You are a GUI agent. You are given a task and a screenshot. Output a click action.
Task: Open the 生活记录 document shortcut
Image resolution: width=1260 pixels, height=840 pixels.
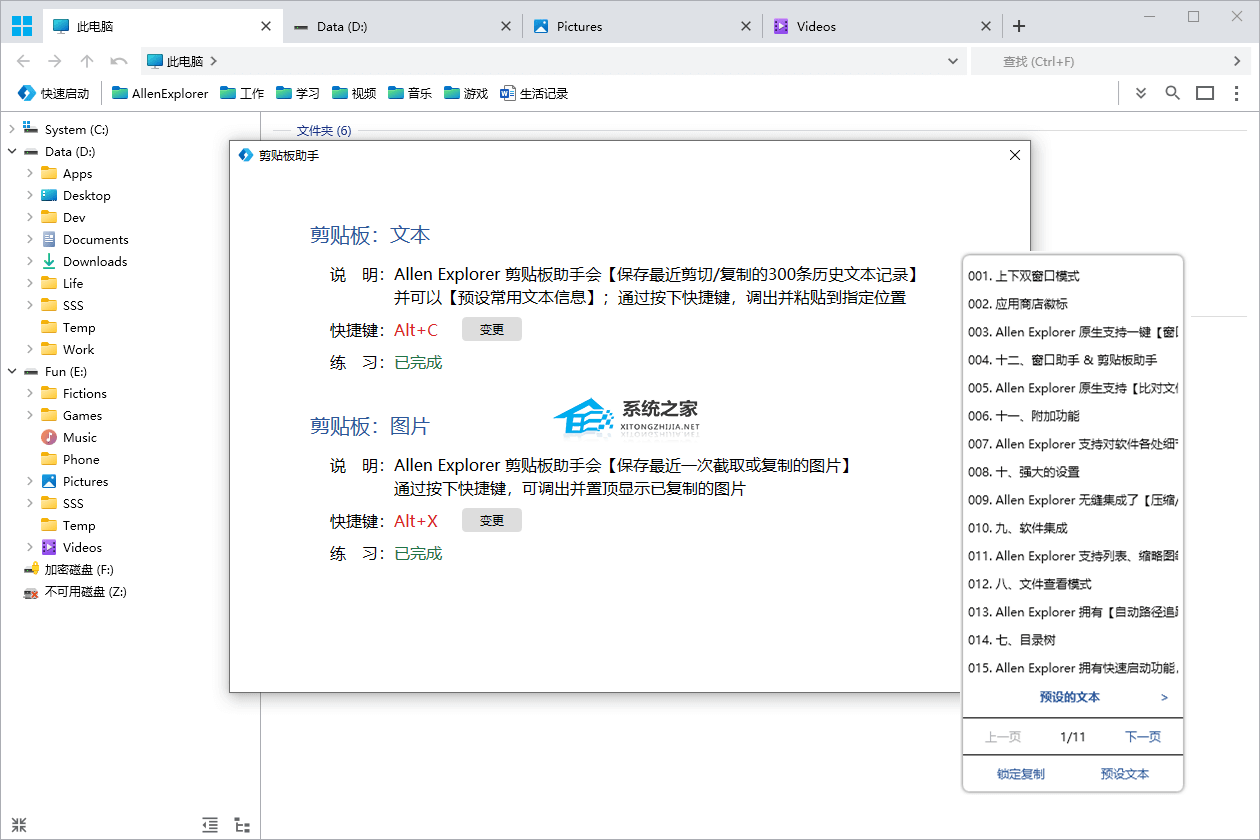[x=534, y=93]
